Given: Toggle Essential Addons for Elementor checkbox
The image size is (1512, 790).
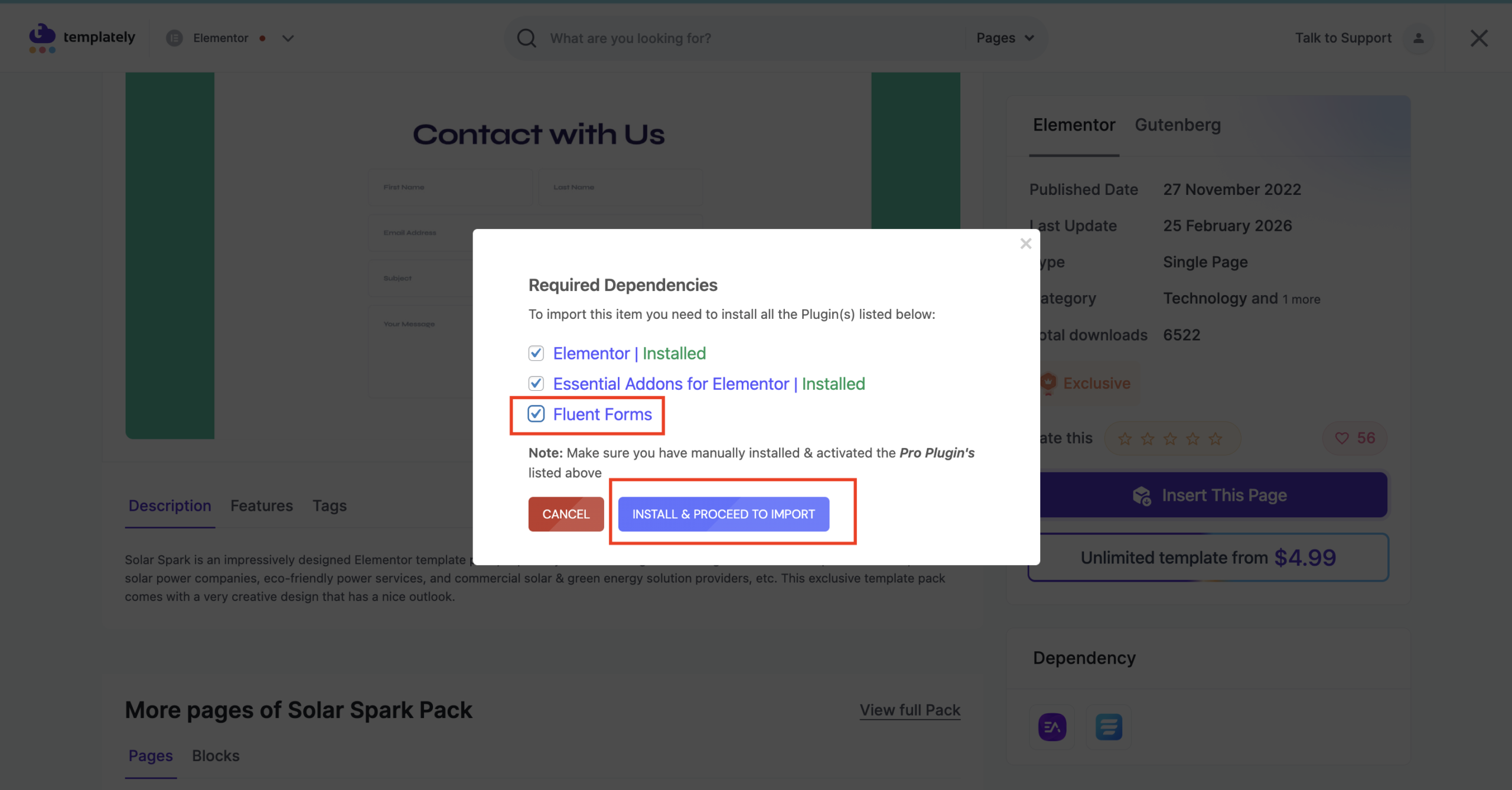Looking at the screenshot, I should tap(536, 384).
